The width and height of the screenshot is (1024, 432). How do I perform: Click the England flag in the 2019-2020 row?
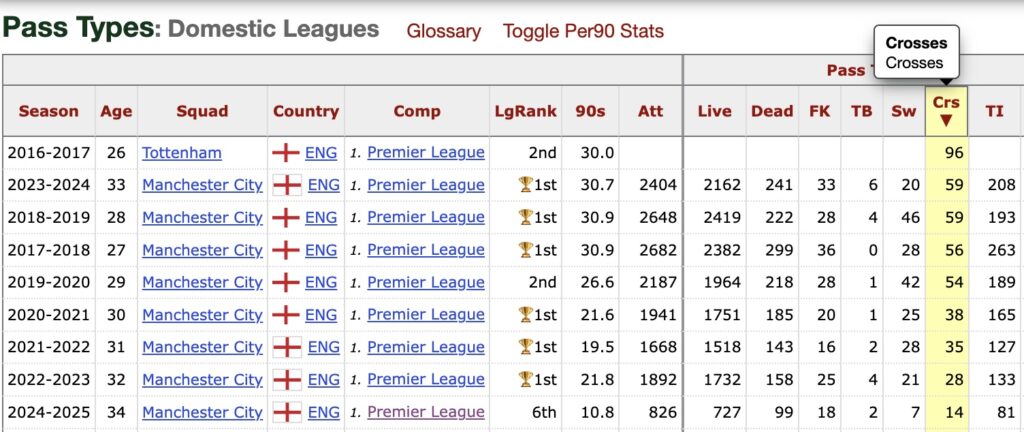[287, 282]
